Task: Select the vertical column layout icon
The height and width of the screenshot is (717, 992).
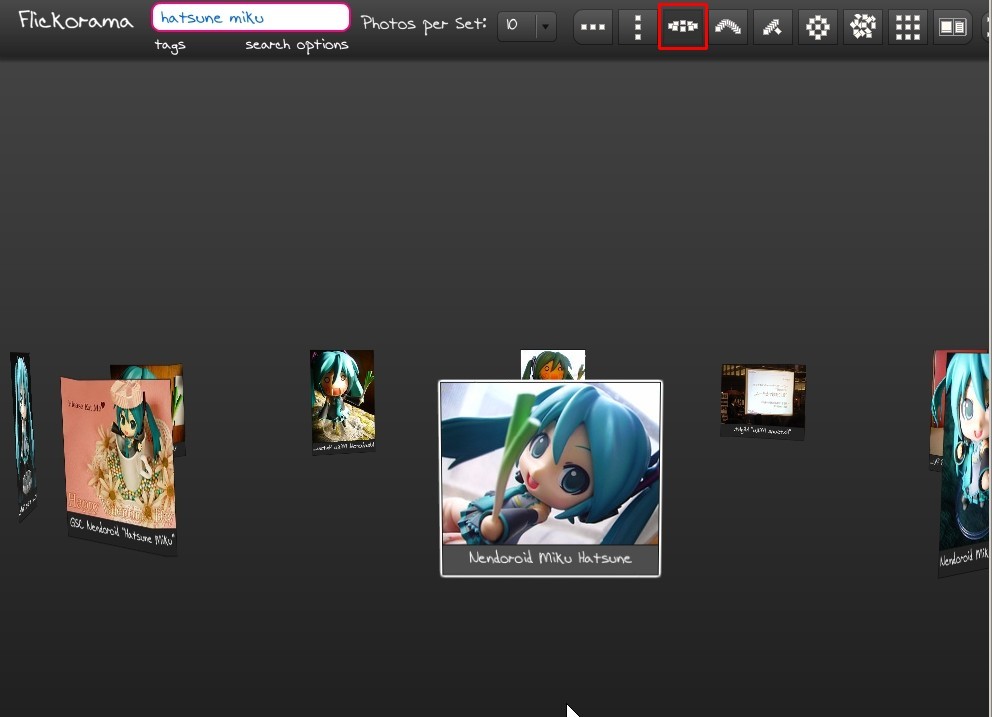Action: point(638,27)
